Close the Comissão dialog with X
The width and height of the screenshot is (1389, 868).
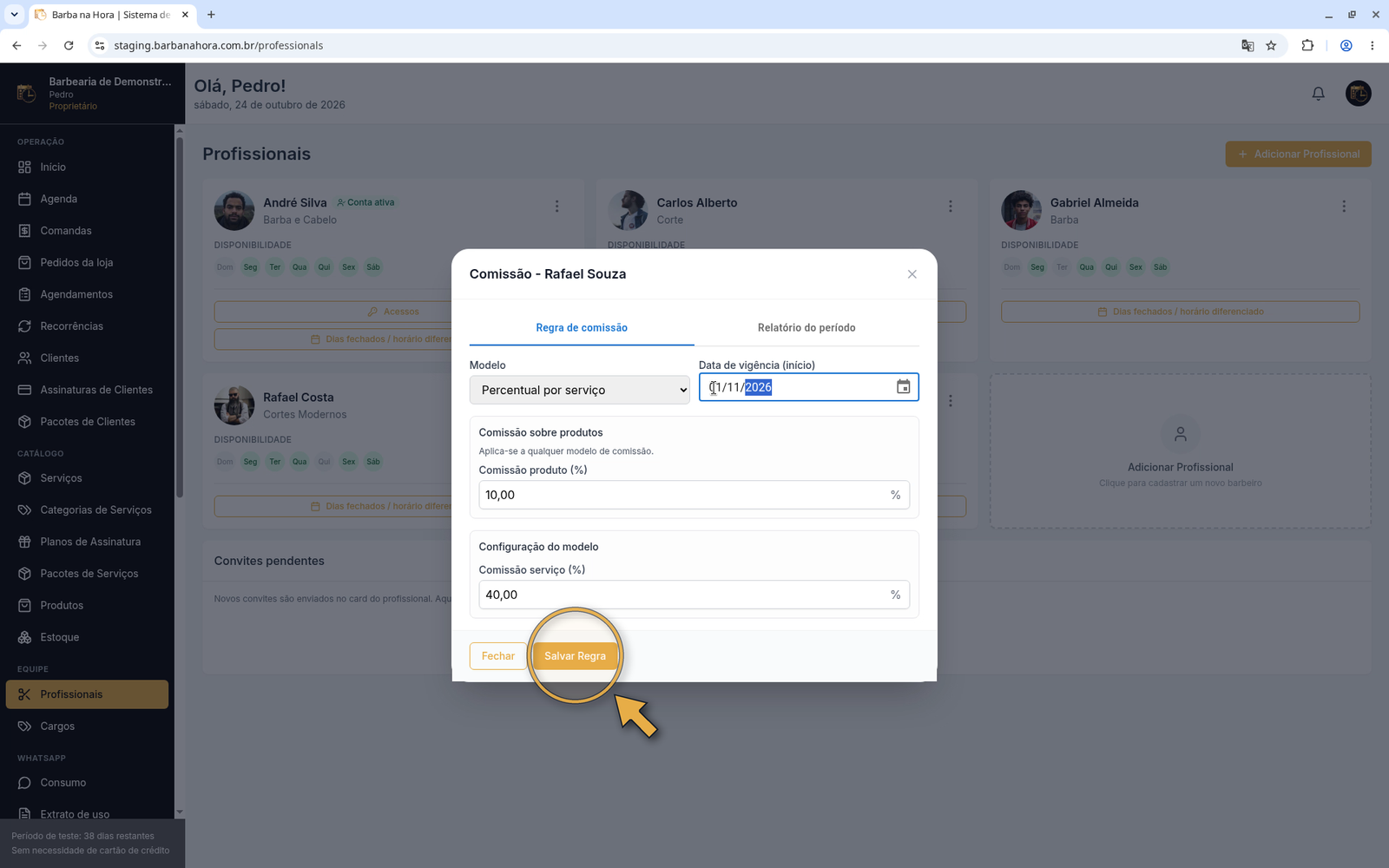coord(912,274)
